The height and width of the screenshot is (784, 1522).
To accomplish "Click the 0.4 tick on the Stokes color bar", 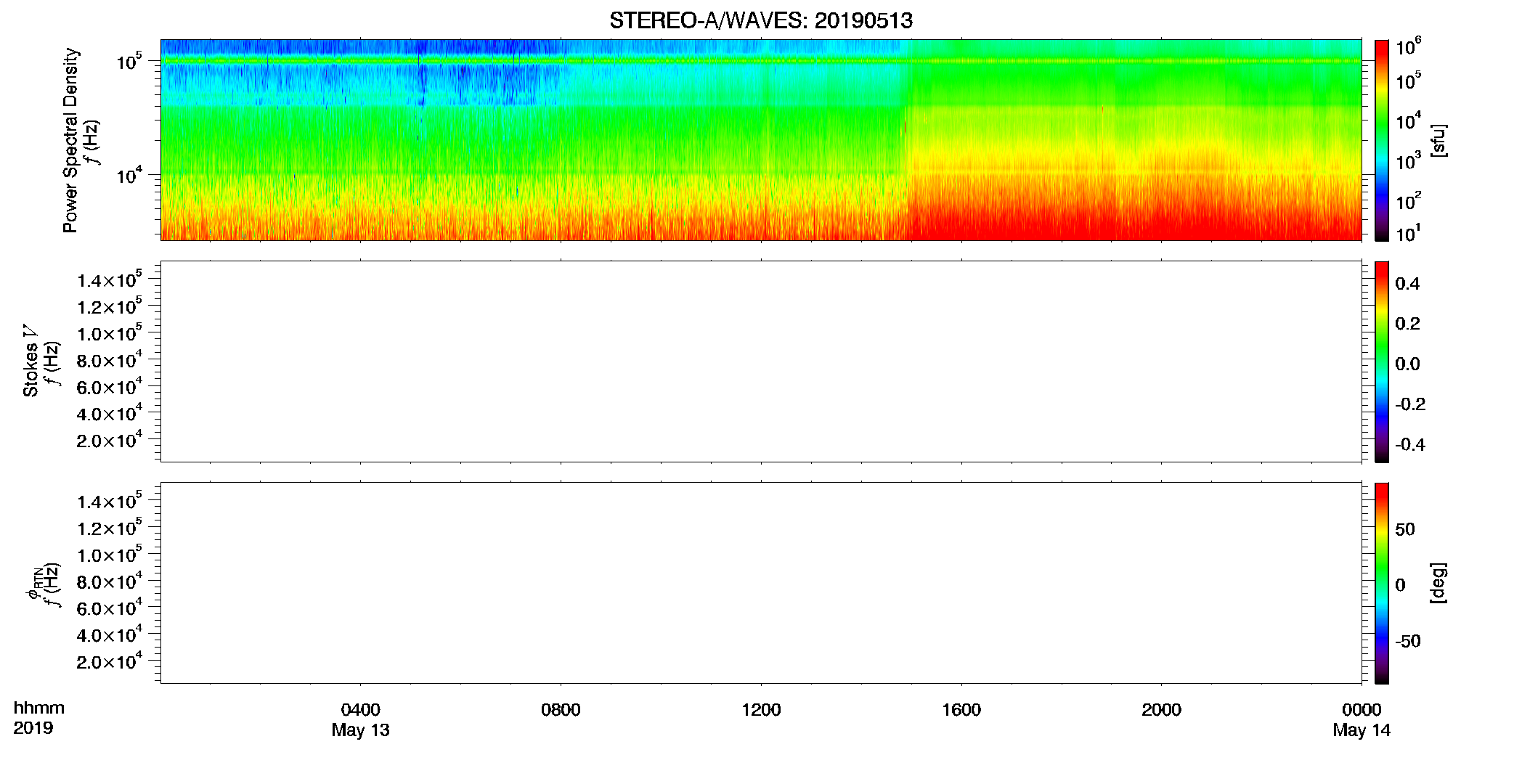I will pos(1407,284).
